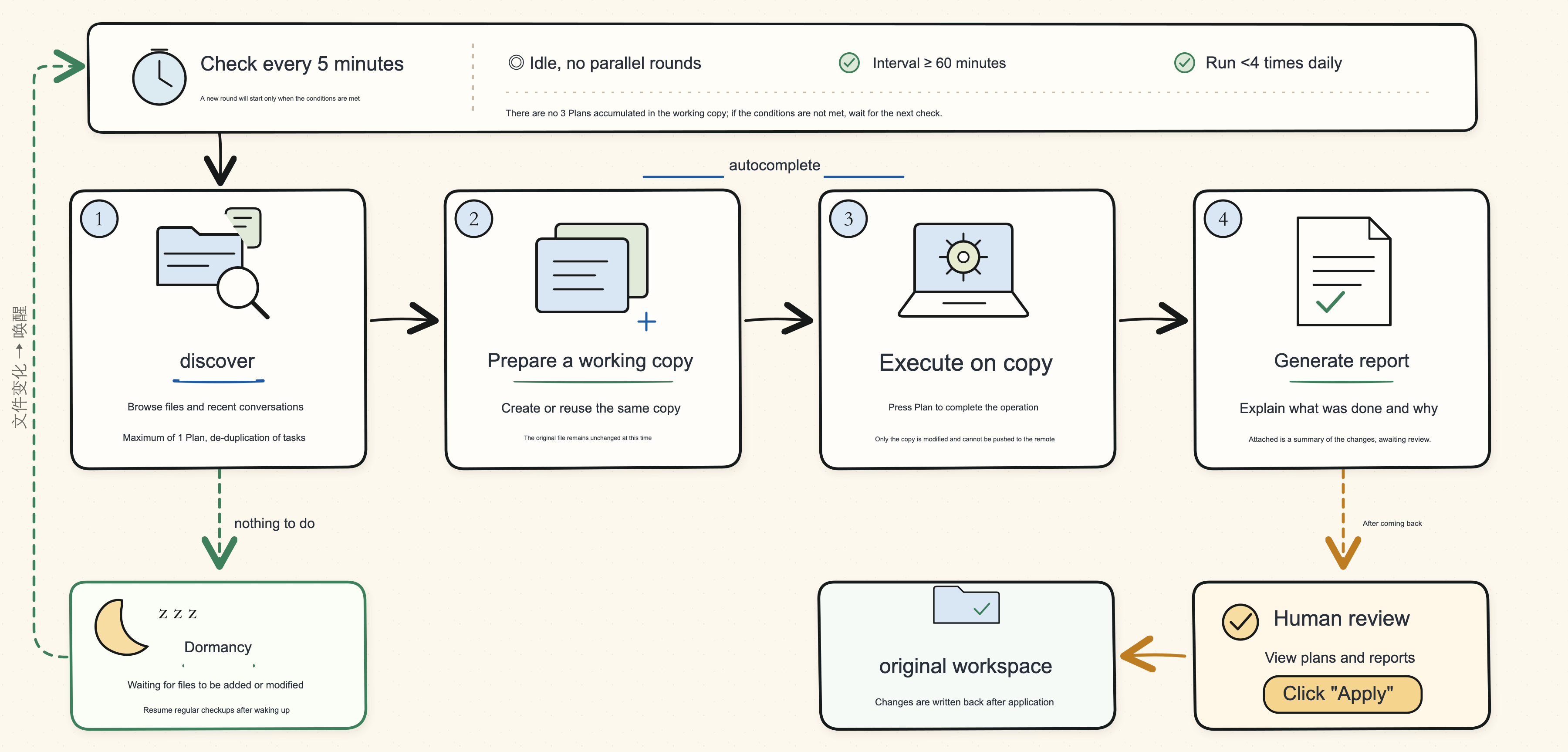Click the "autocomplete" label

click(x=774, y=165)
